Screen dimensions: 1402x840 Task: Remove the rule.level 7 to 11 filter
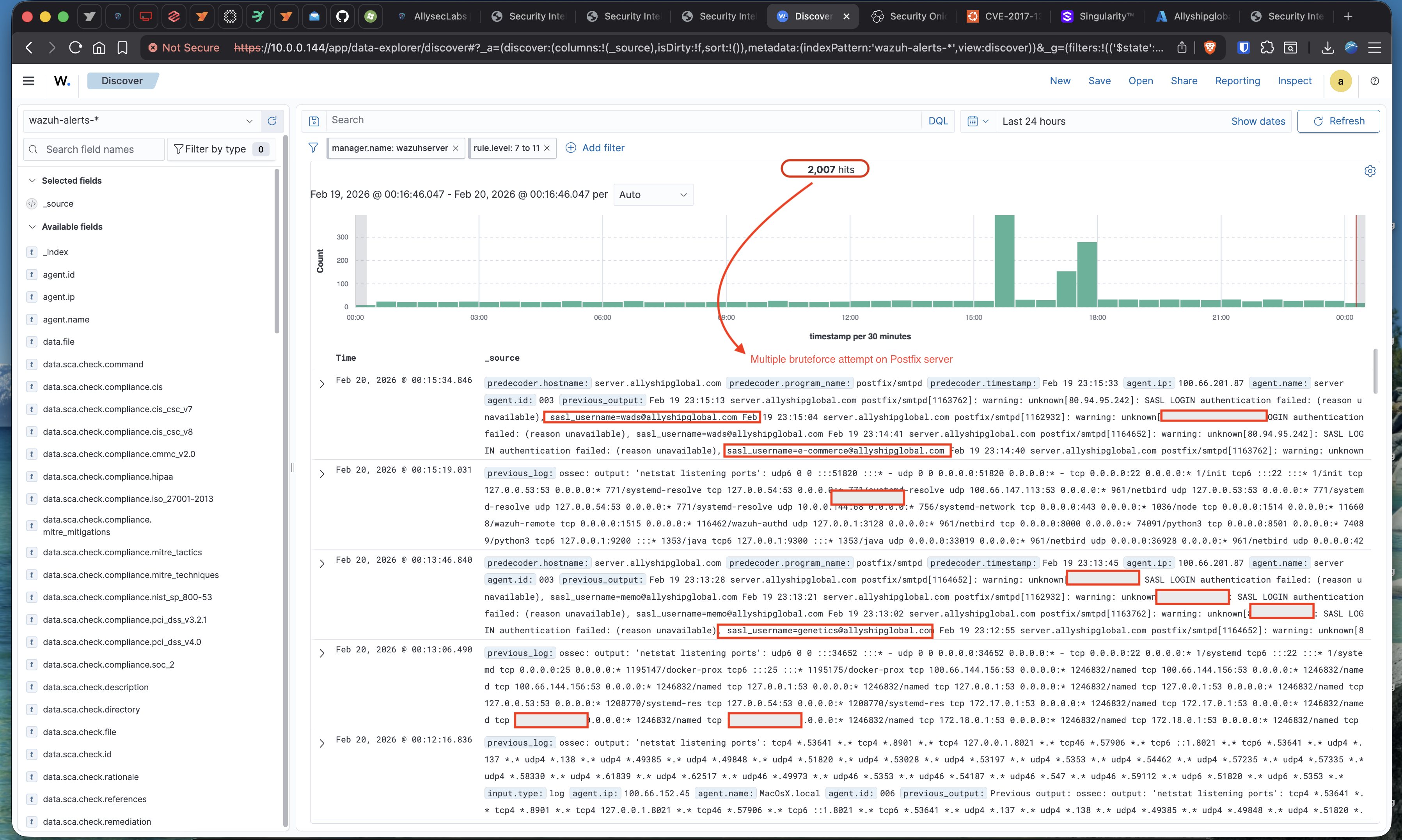pos(547,148)
